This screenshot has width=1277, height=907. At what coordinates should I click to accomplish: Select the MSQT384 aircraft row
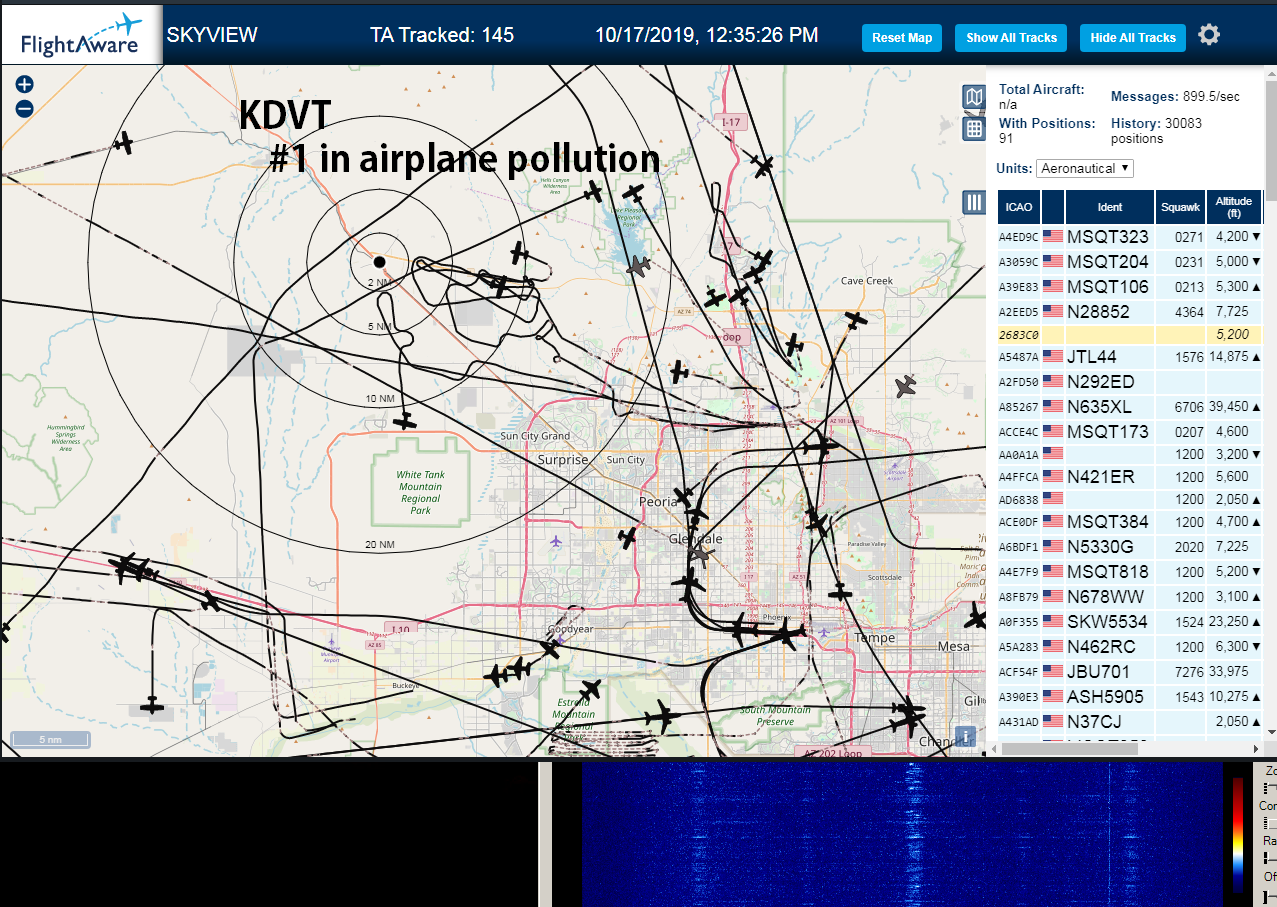click(x=1129, y=522)
